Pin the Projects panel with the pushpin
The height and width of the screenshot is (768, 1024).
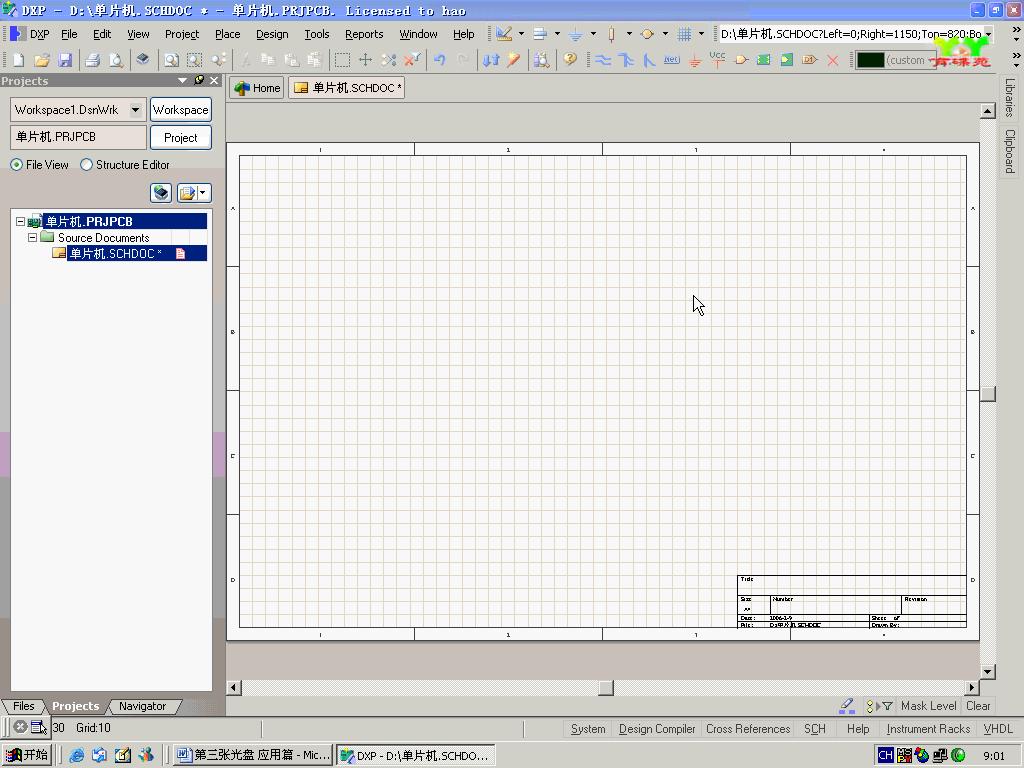pyautogui.click(x=199, y=80)
